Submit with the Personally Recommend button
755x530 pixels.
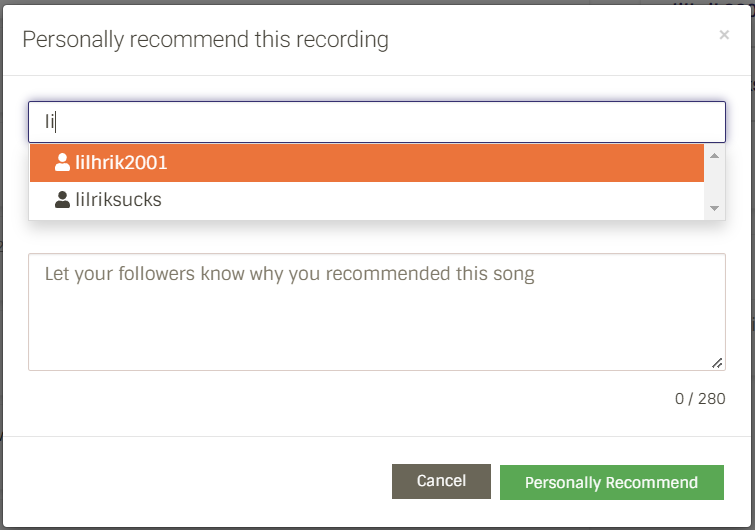[611, 482]
